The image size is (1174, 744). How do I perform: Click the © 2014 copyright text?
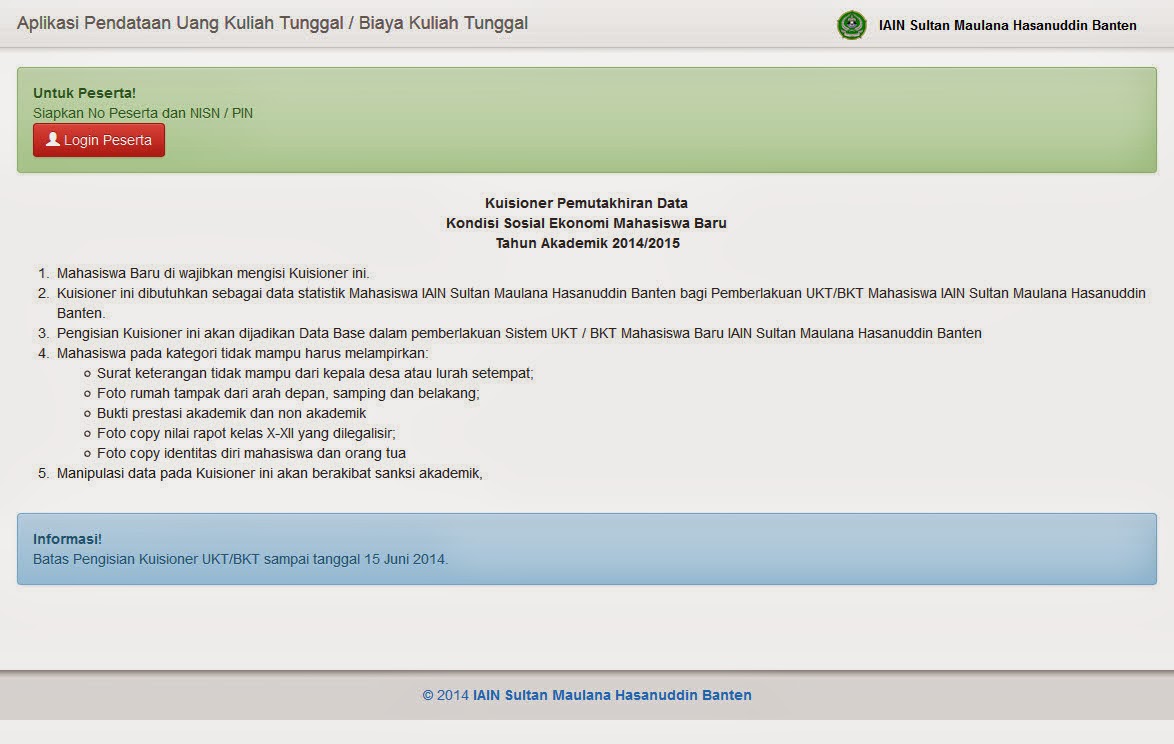click(445, 695)
